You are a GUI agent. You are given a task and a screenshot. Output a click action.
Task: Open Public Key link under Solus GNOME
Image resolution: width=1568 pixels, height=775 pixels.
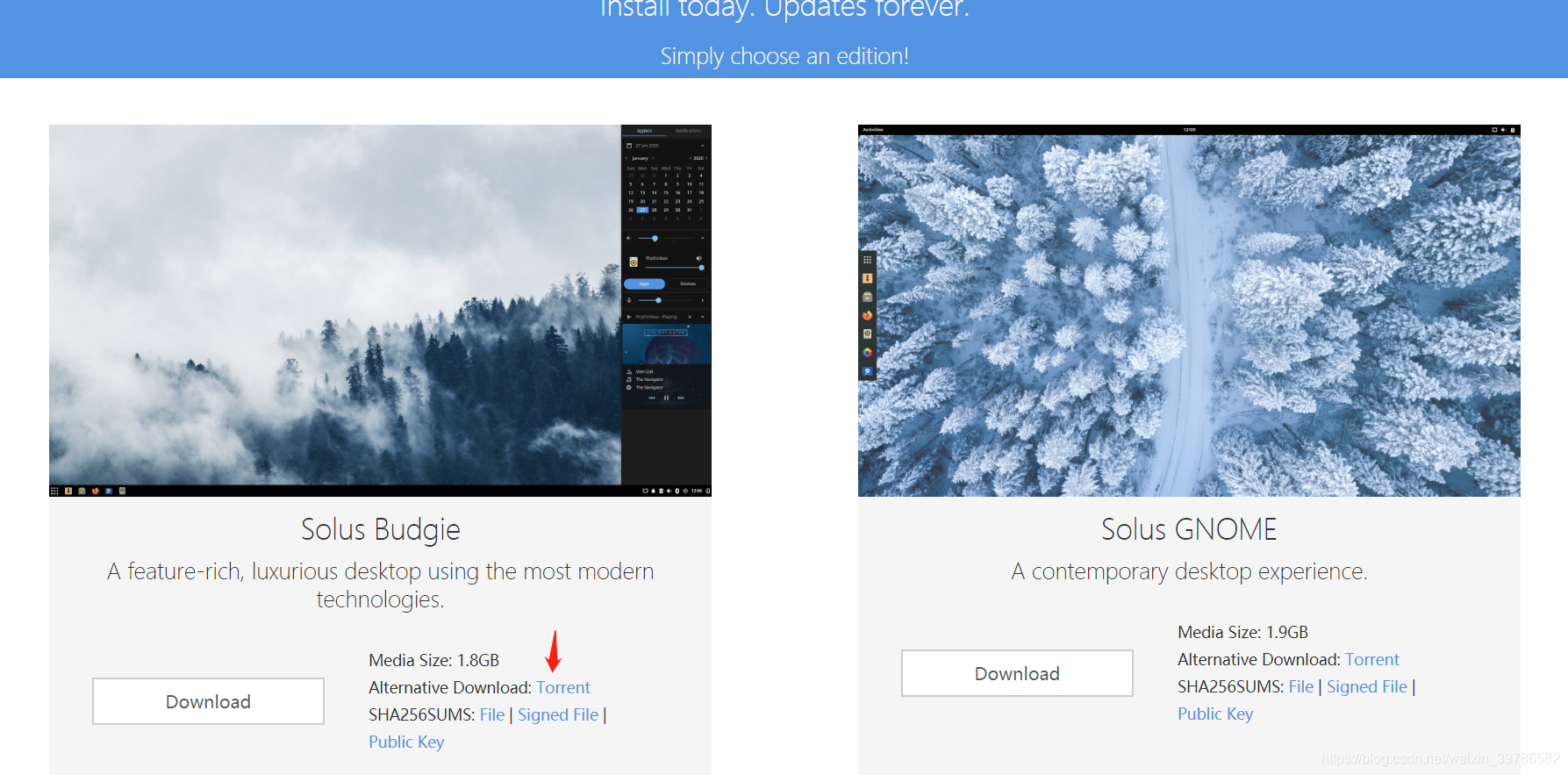1215,714
